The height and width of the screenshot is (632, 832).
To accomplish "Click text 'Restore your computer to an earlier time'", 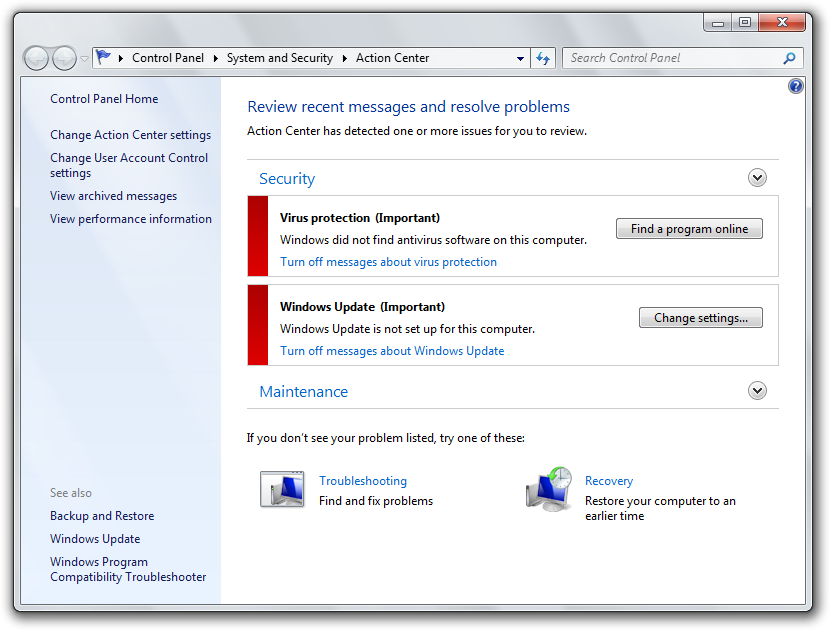I will (660, 508).
